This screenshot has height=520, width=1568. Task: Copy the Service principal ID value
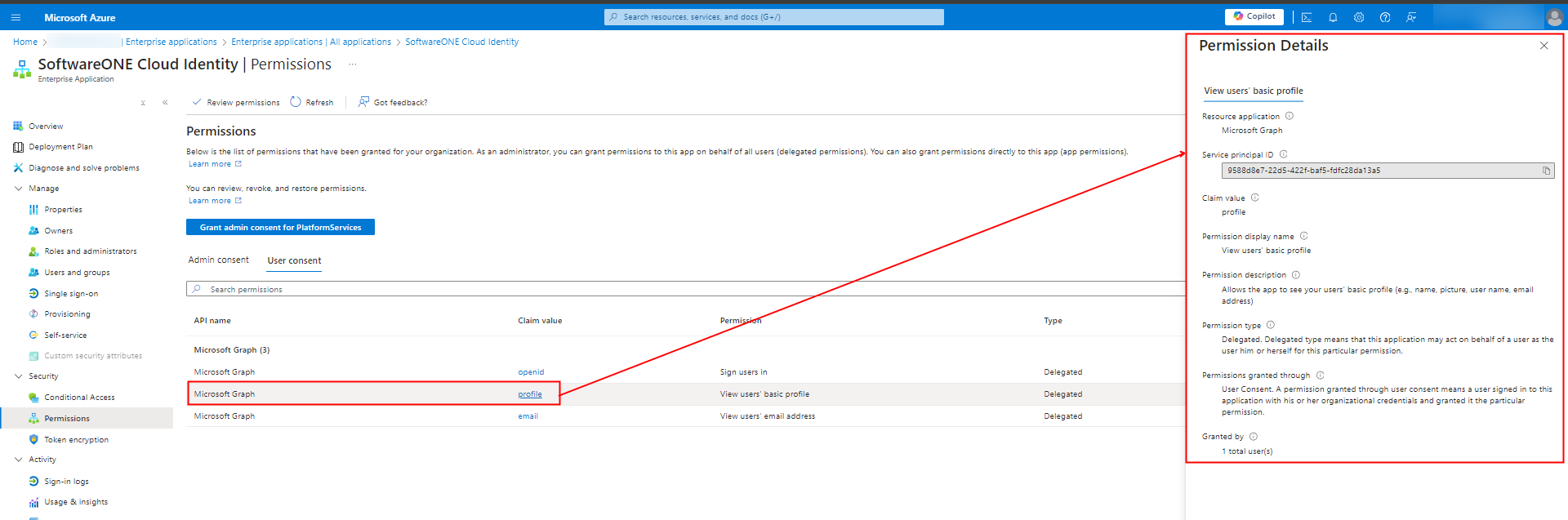pos(1546,171)
